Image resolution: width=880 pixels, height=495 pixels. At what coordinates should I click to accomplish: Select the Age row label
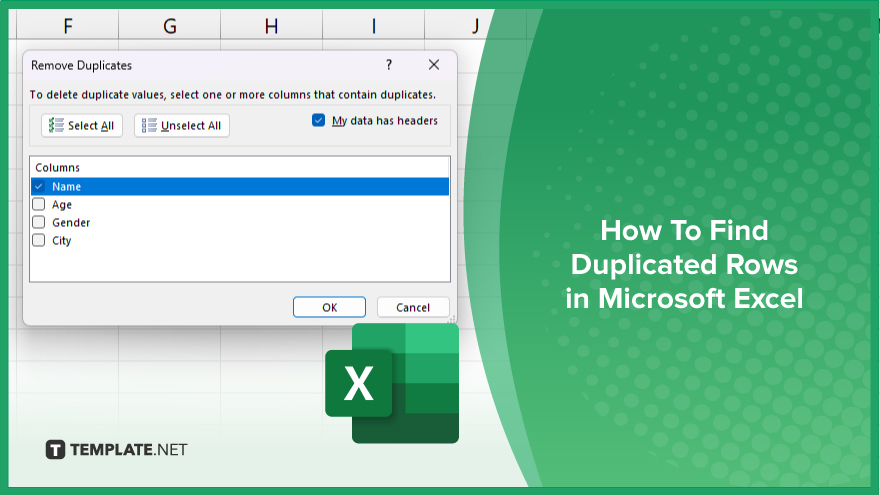coord(62,205)
